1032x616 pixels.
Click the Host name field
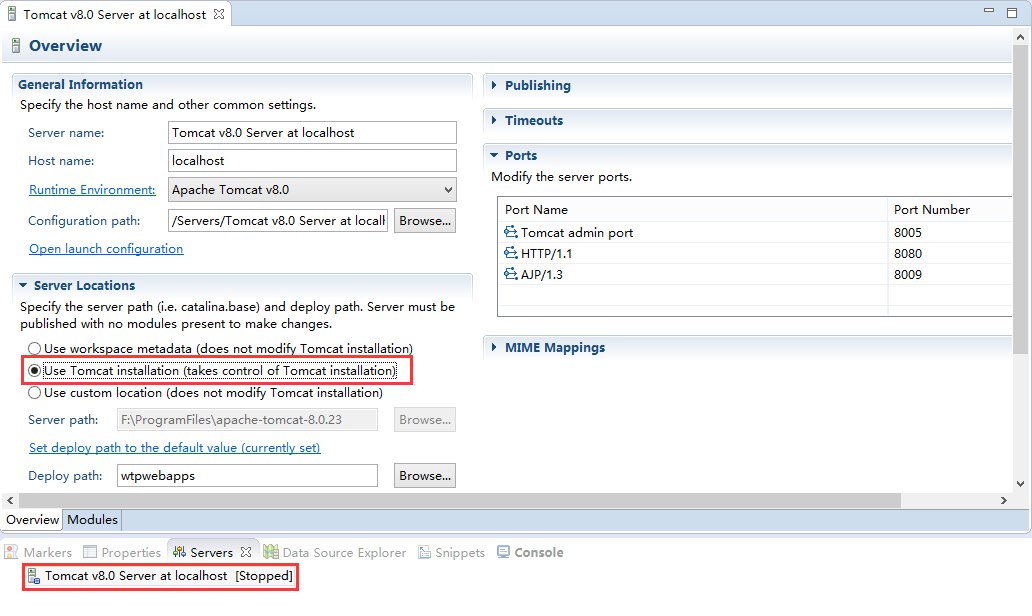pos(313,161)
